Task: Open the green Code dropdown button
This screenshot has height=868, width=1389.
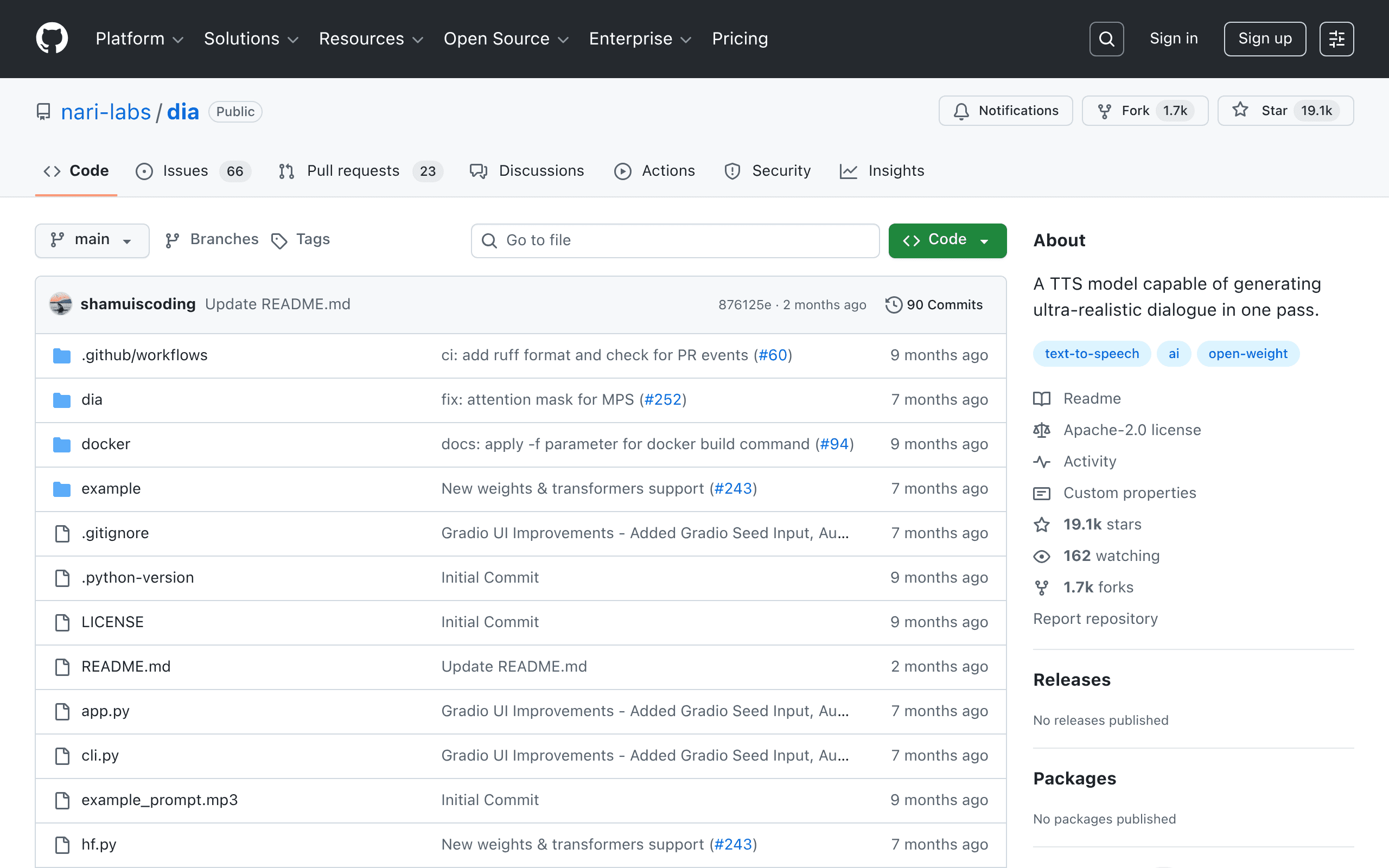Action: coord(947,240)
